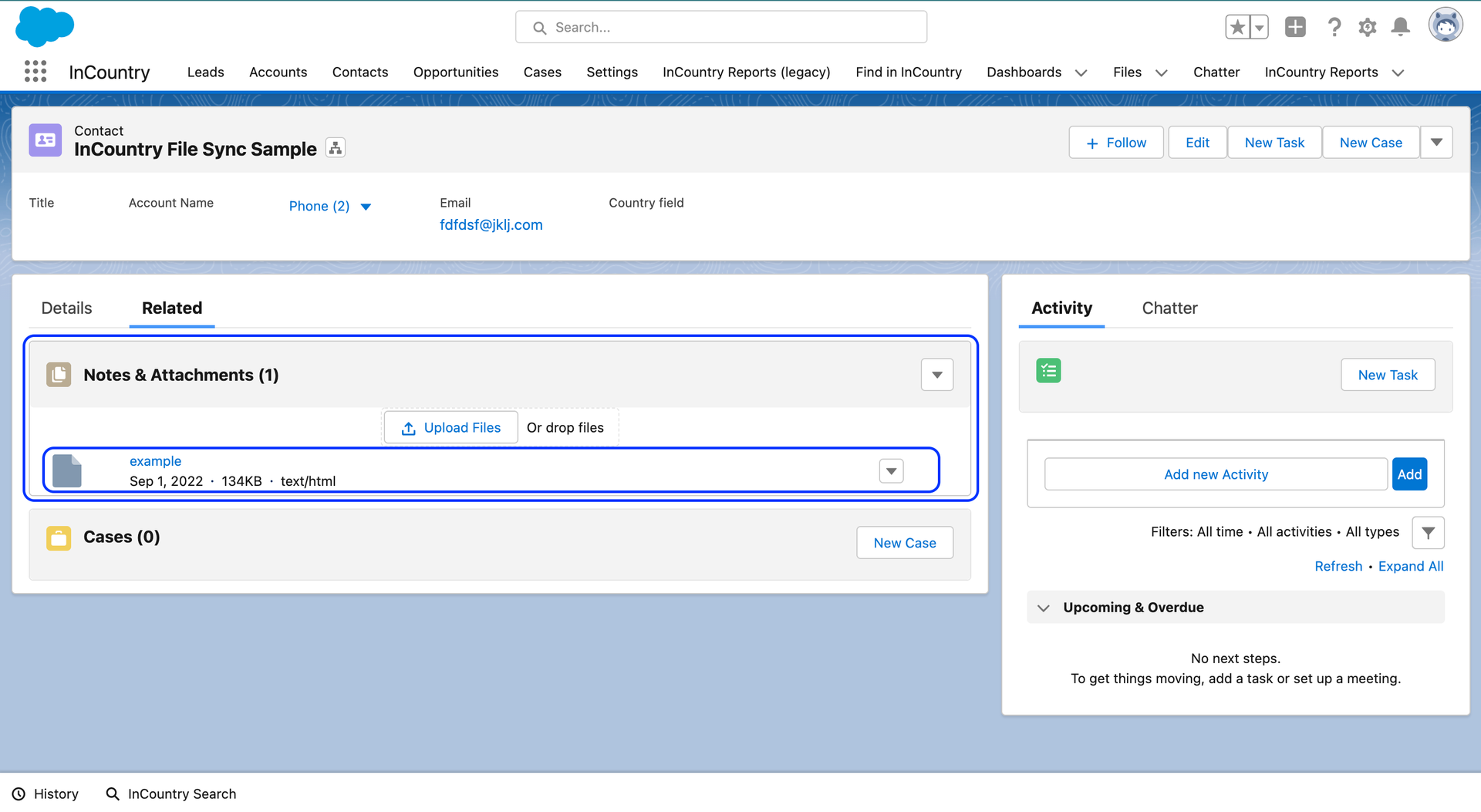The image size is (1481, 812).
Task: Go to the Cases nav tab
Action: coord(542,72)
